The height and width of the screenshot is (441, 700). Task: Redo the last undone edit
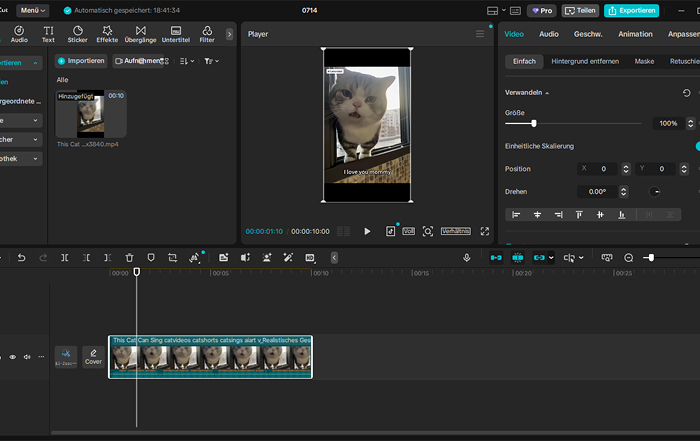[43, 258]
